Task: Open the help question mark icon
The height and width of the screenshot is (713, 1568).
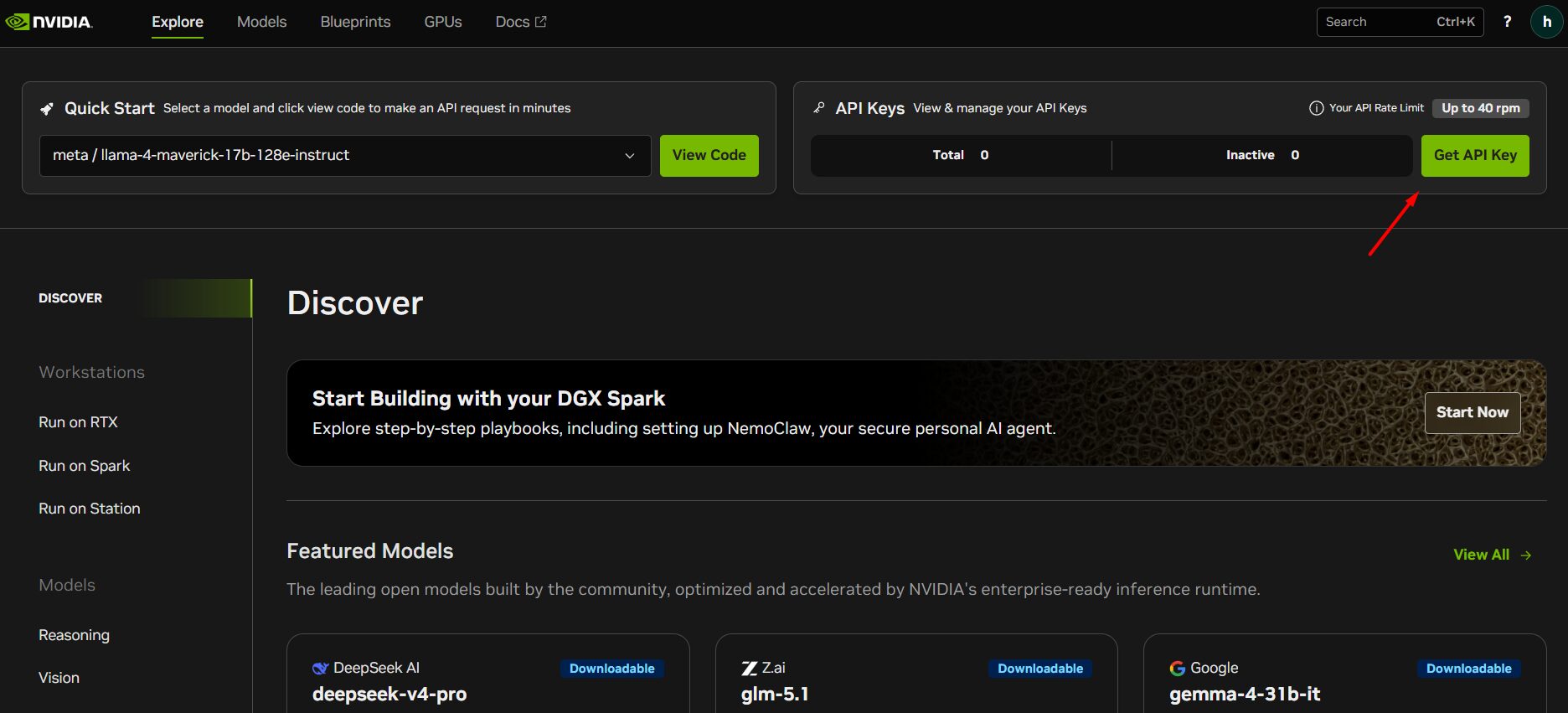Action: tap(1508, 22)
